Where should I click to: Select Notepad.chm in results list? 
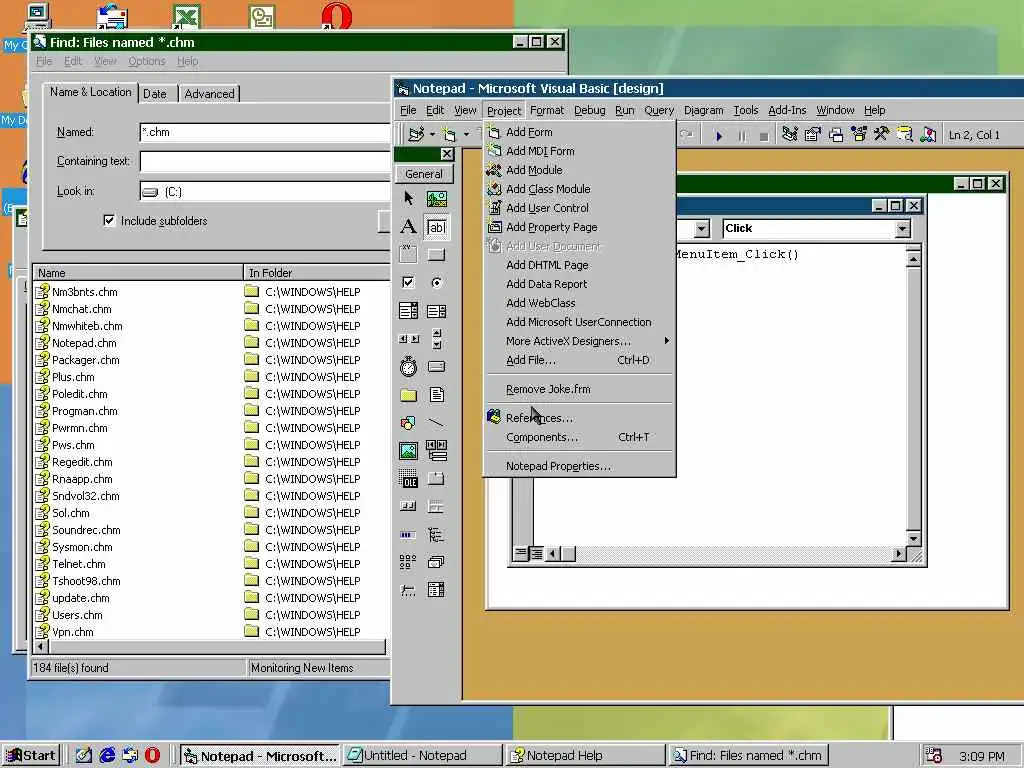(84, 343)
